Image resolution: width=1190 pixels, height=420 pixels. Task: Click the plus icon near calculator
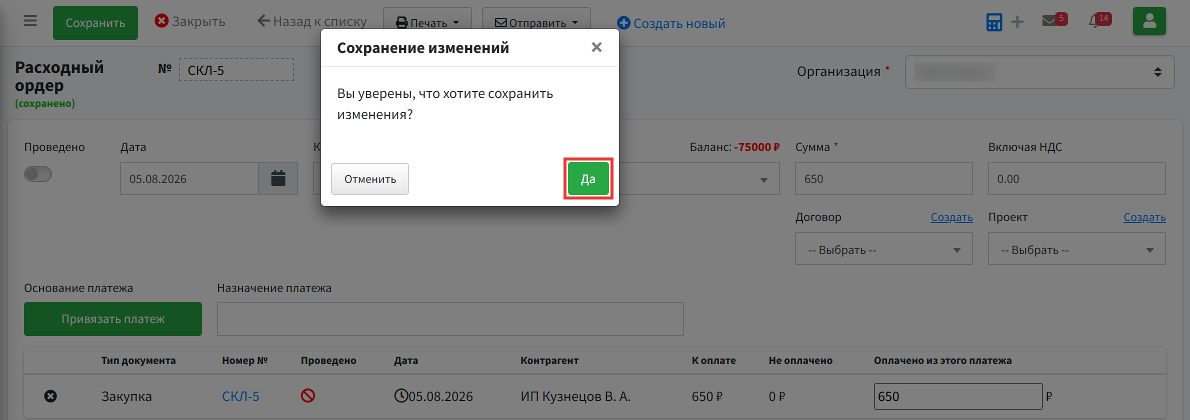(1018, 22)
